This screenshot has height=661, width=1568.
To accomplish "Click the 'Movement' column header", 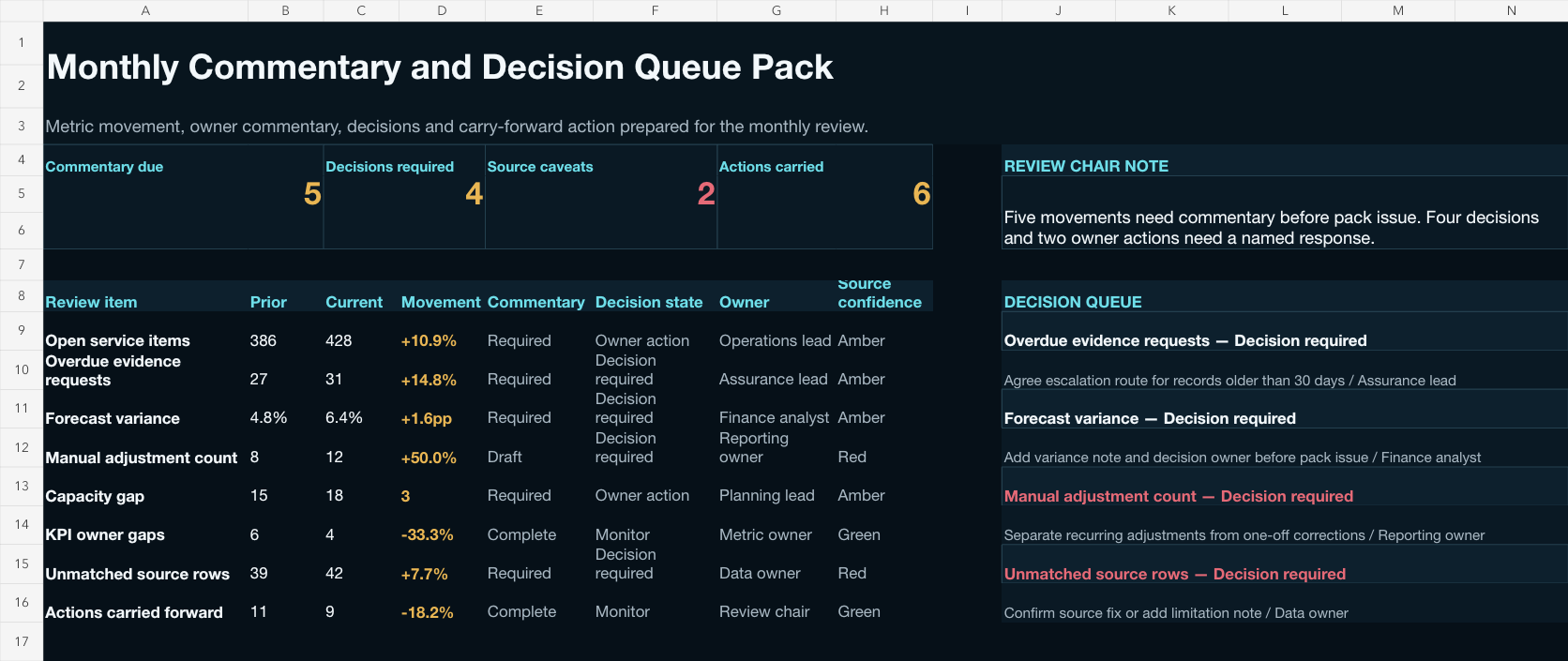I will tap(441, 302).
